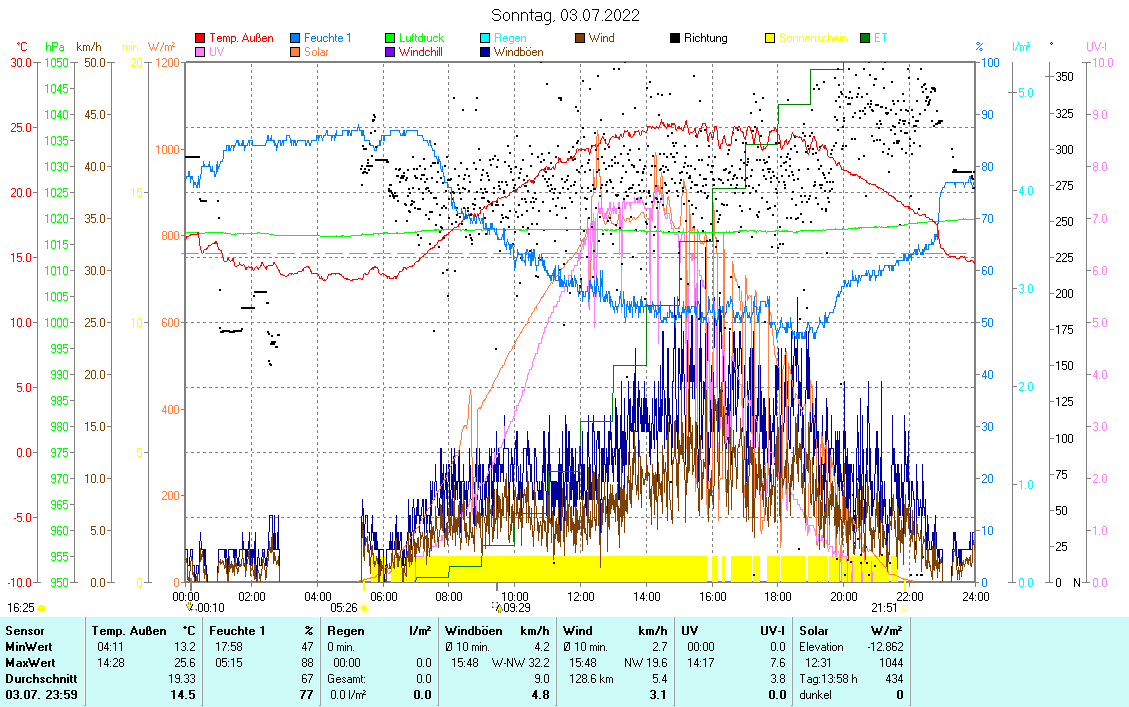Image resolution: width=1129 pixels, height=707 pixels.
Task: Click the sunrise marker at 05:26
Action: [x=364, y=607]
